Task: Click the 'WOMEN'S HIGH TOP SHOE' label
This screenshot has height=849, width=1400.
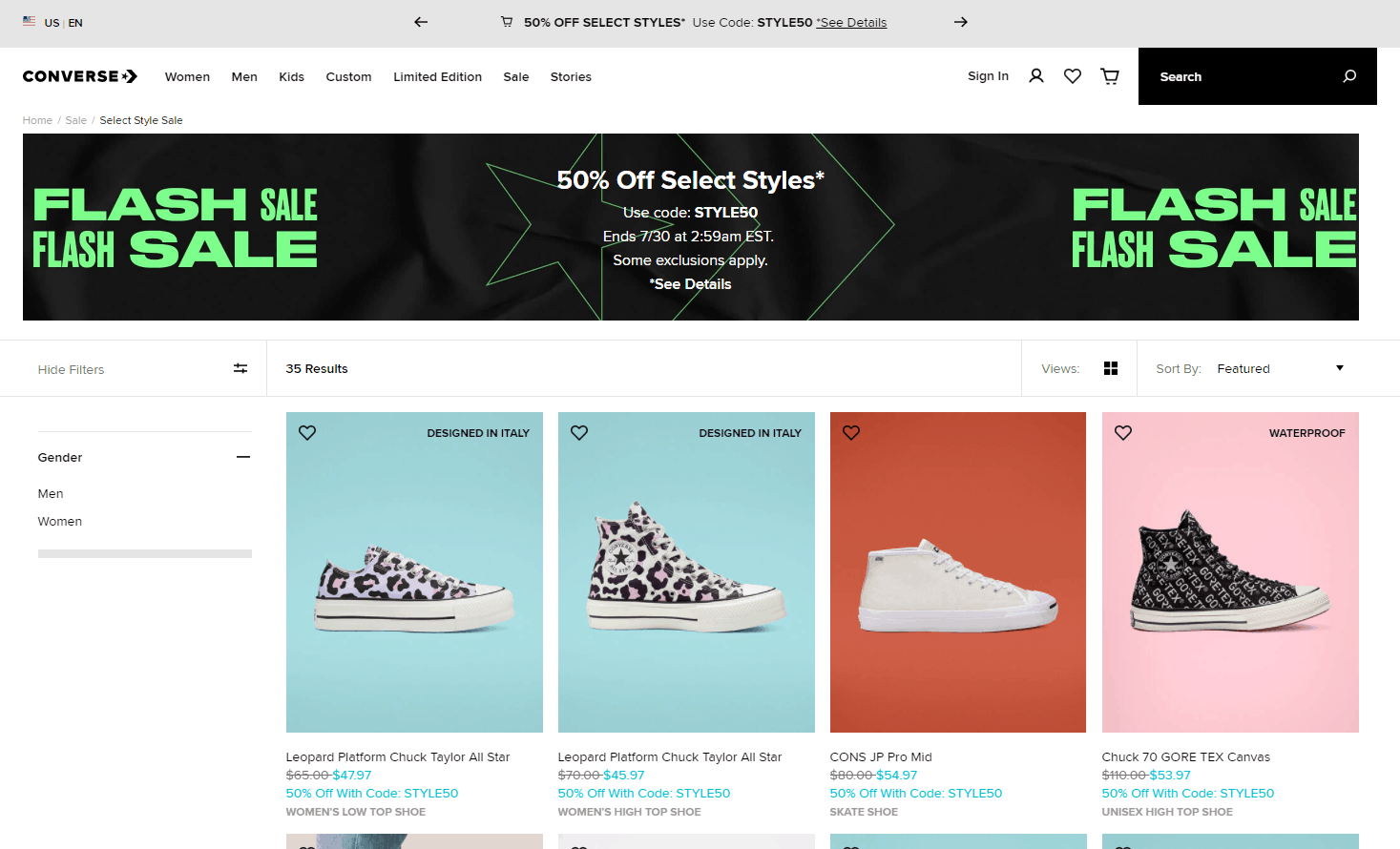Action: pos(629,812)
